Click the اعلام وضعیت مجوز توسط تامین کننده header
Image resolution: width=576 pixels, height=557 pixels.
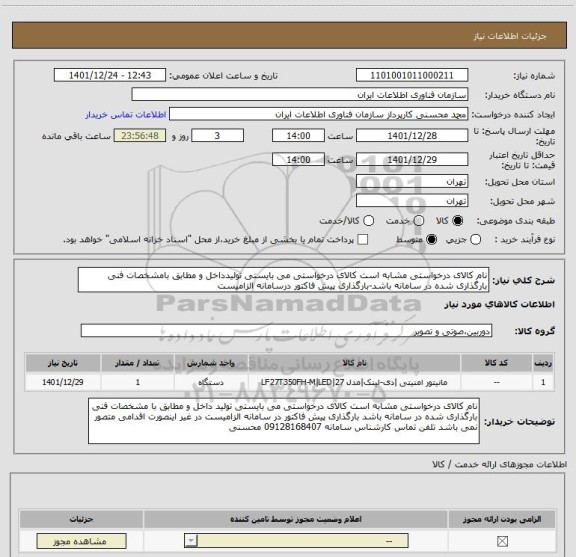296,519
